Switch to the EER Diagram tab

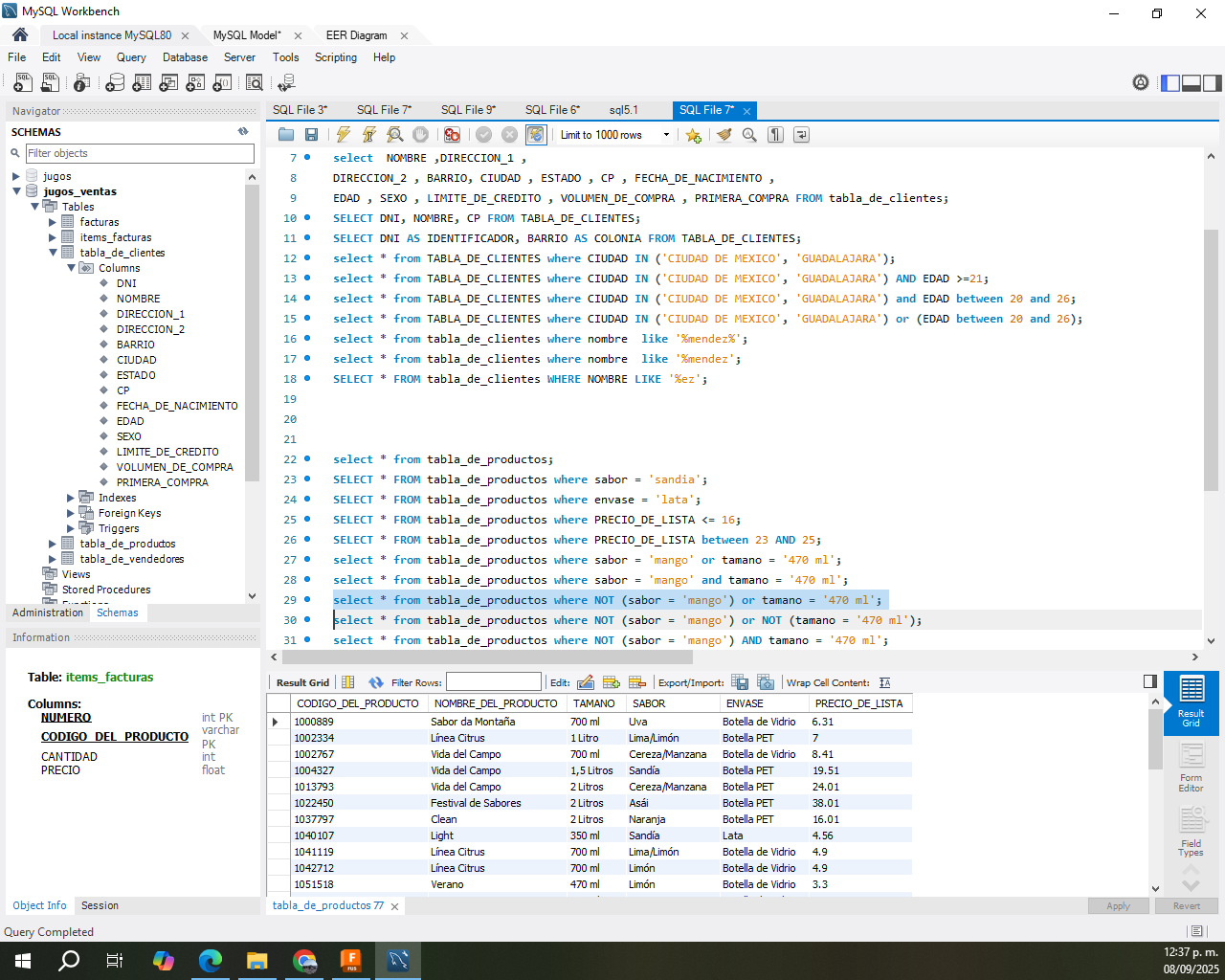[x=356, y=35]
